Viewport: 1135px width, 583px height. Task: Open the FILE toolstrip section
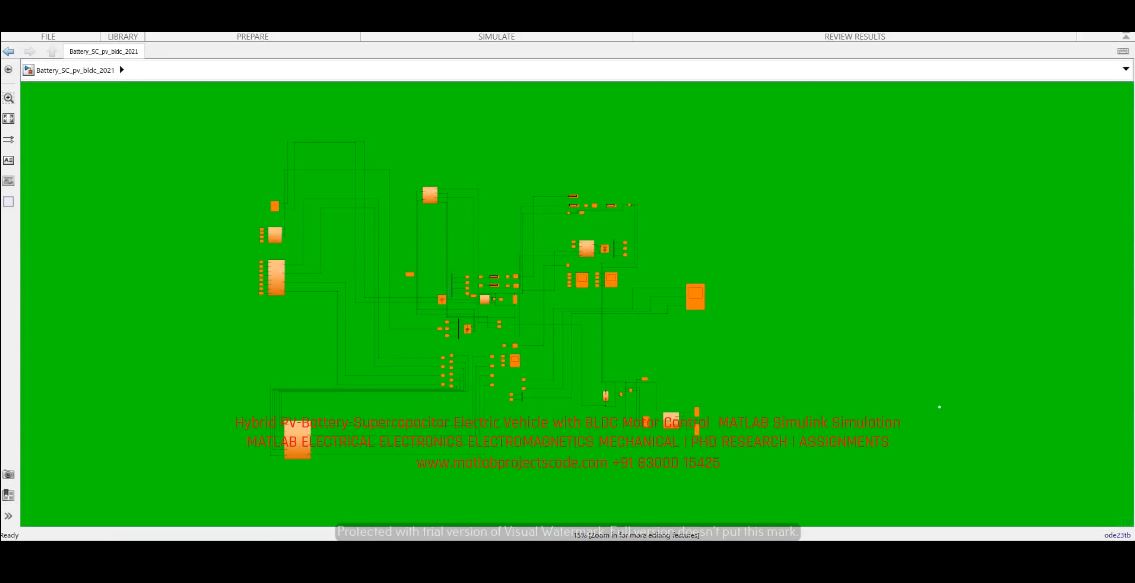click(x=48, y=36)
